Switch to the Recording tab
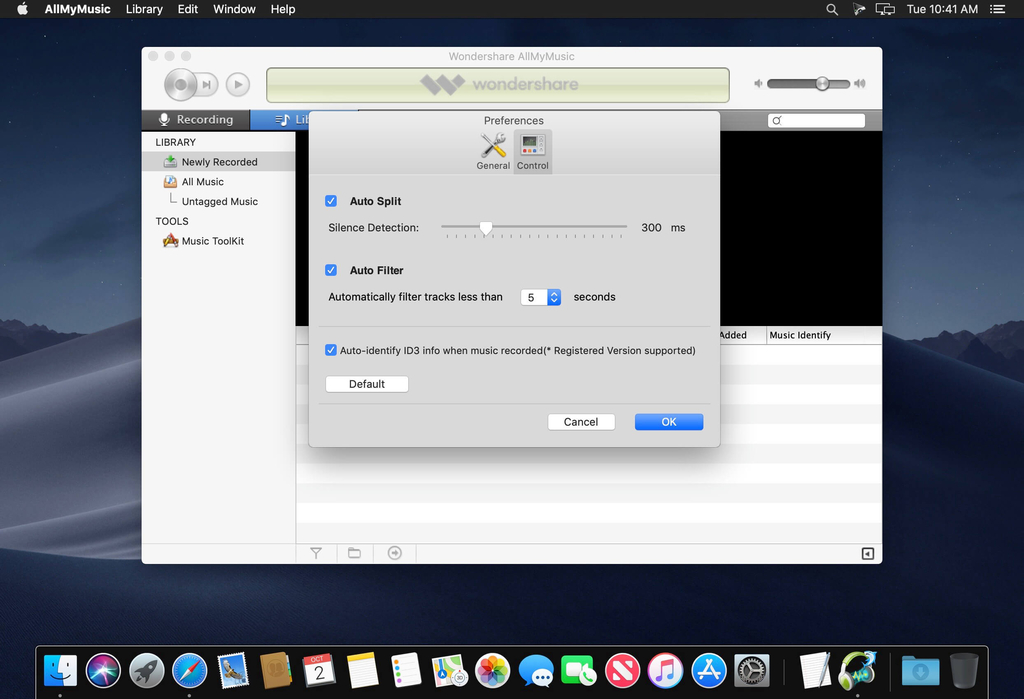 coord(196,120)
